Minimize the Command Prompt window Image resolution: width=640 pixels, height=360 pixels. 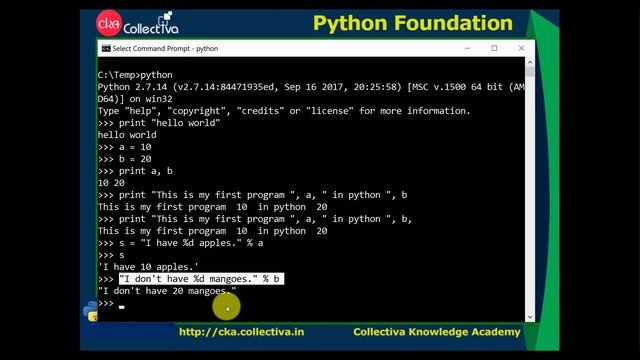467,48
